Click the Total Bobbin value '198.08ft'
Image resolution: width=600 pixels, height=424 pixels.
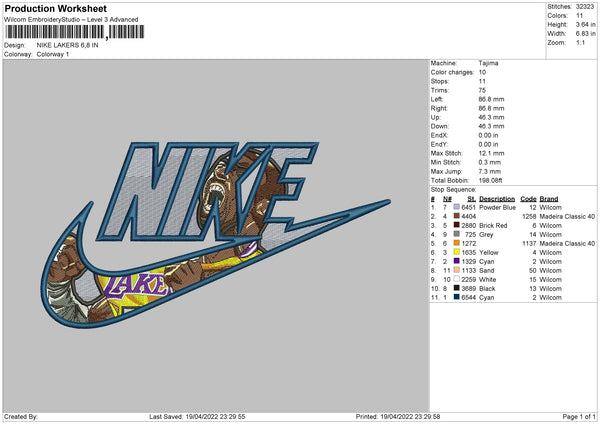[x=490, y=180]
